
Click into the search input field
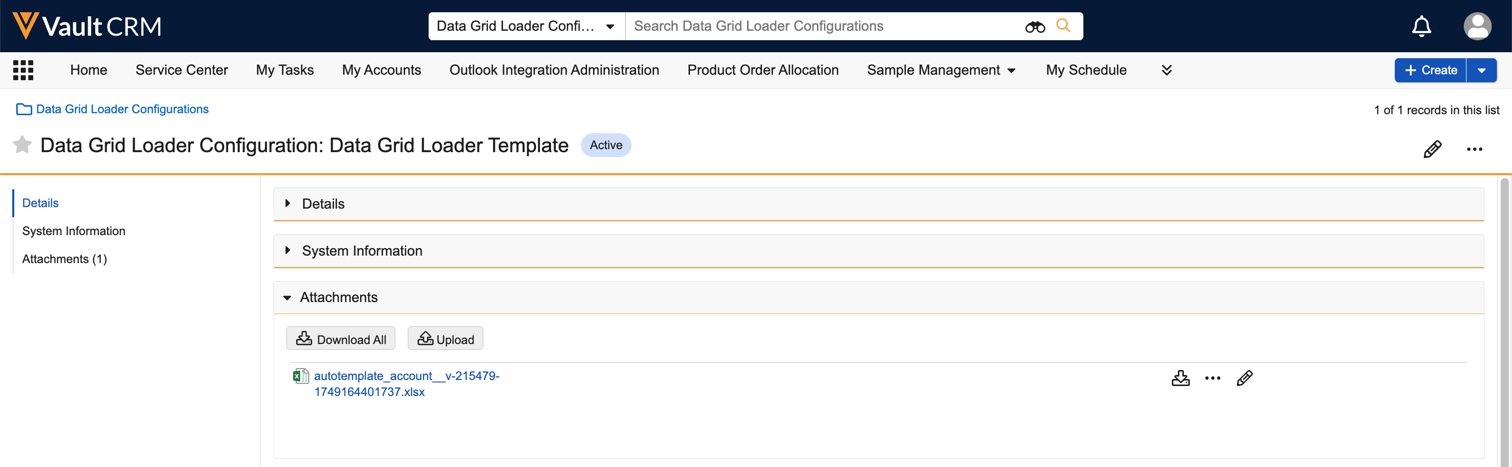point(820,26)
